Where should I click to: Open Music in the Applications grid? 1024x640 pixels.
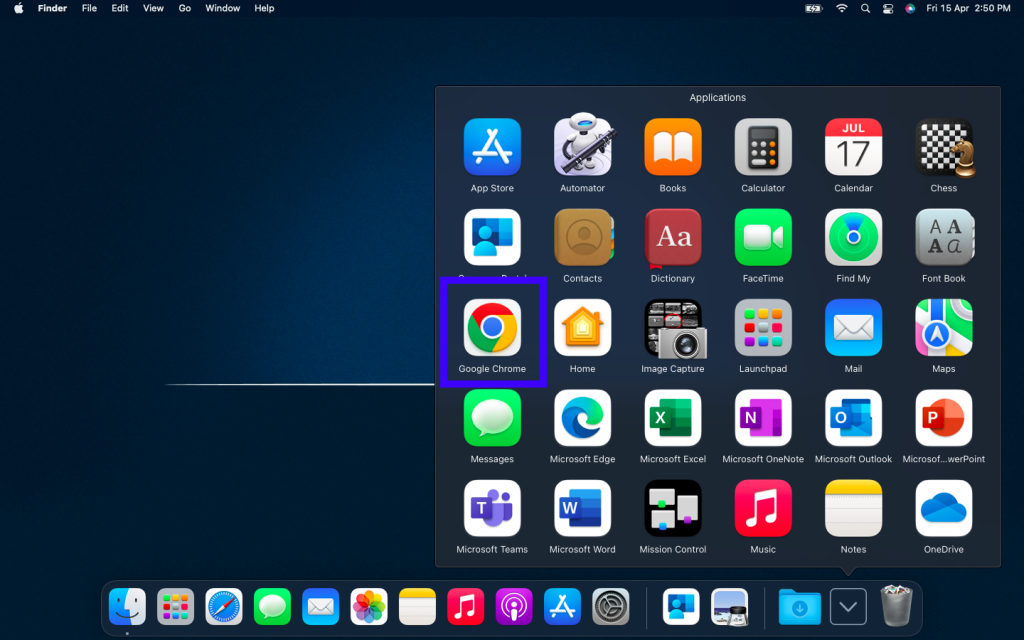tap(763, 508)
